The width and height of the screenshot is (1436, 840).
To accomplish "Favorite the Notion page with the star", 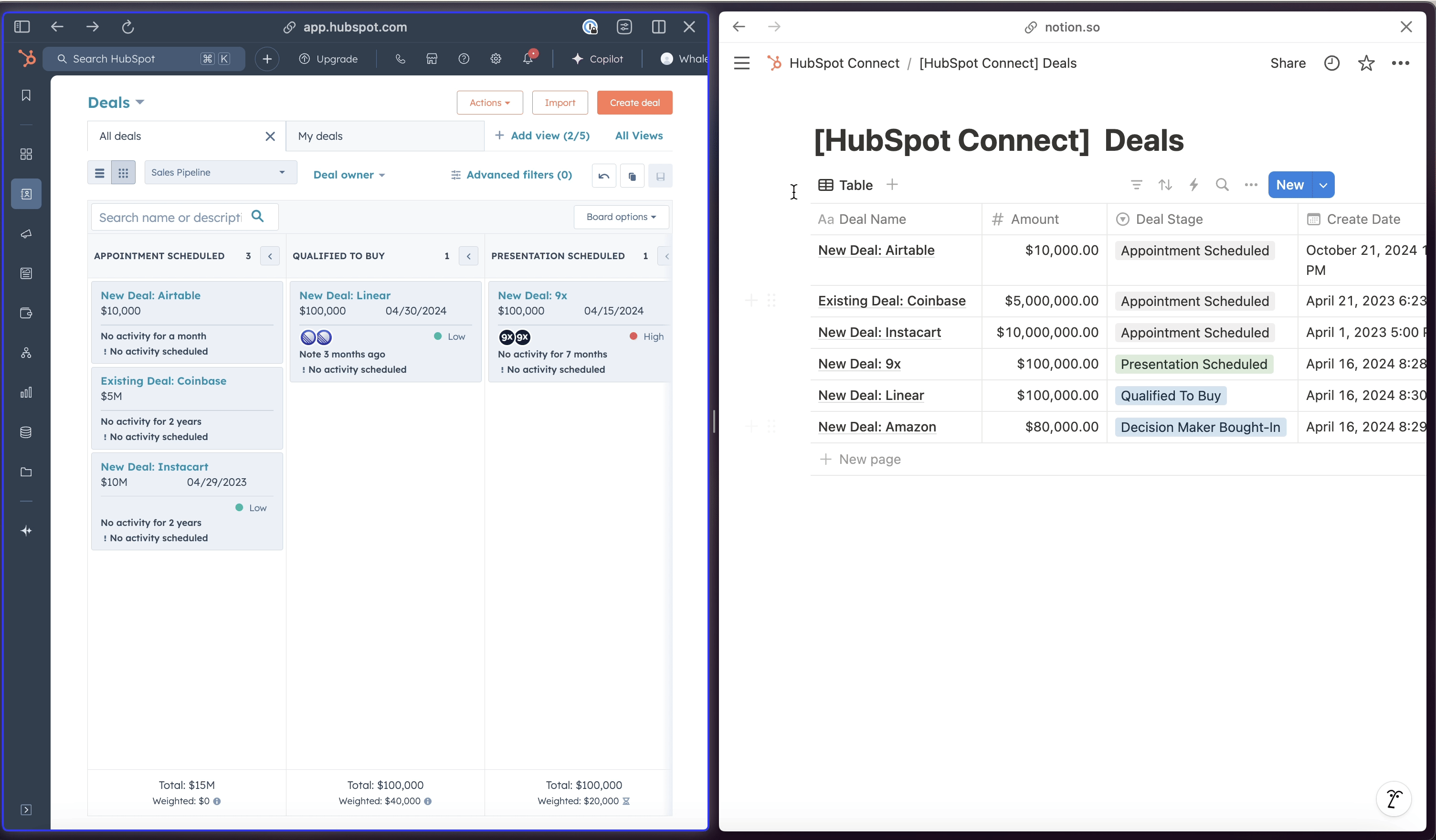I will [1366, 63].
